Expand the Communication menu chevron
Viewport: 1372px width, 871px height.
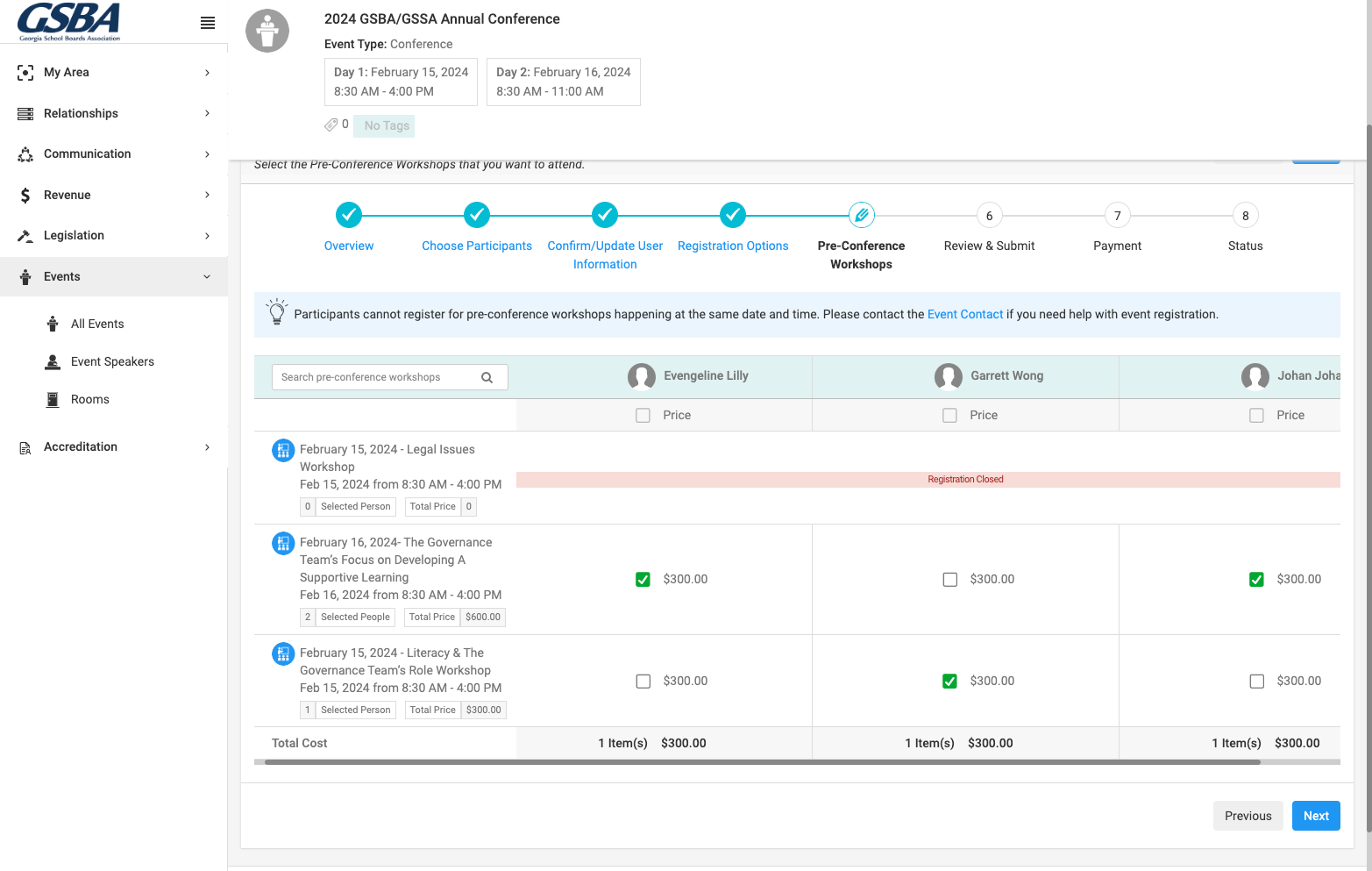click(x=208, y=154)
